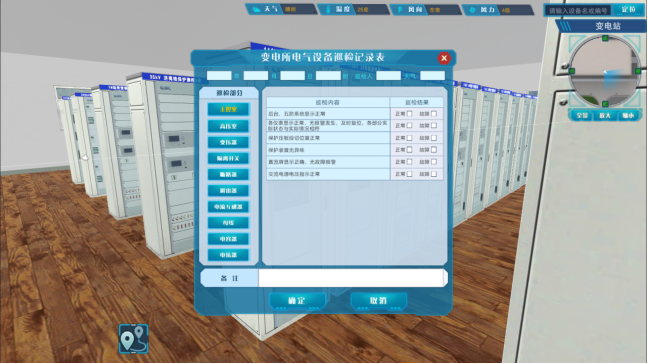
Task: Check 正常 for 直流屏显示正确 row
Action: pyautogui.click(x=409, y=162)
